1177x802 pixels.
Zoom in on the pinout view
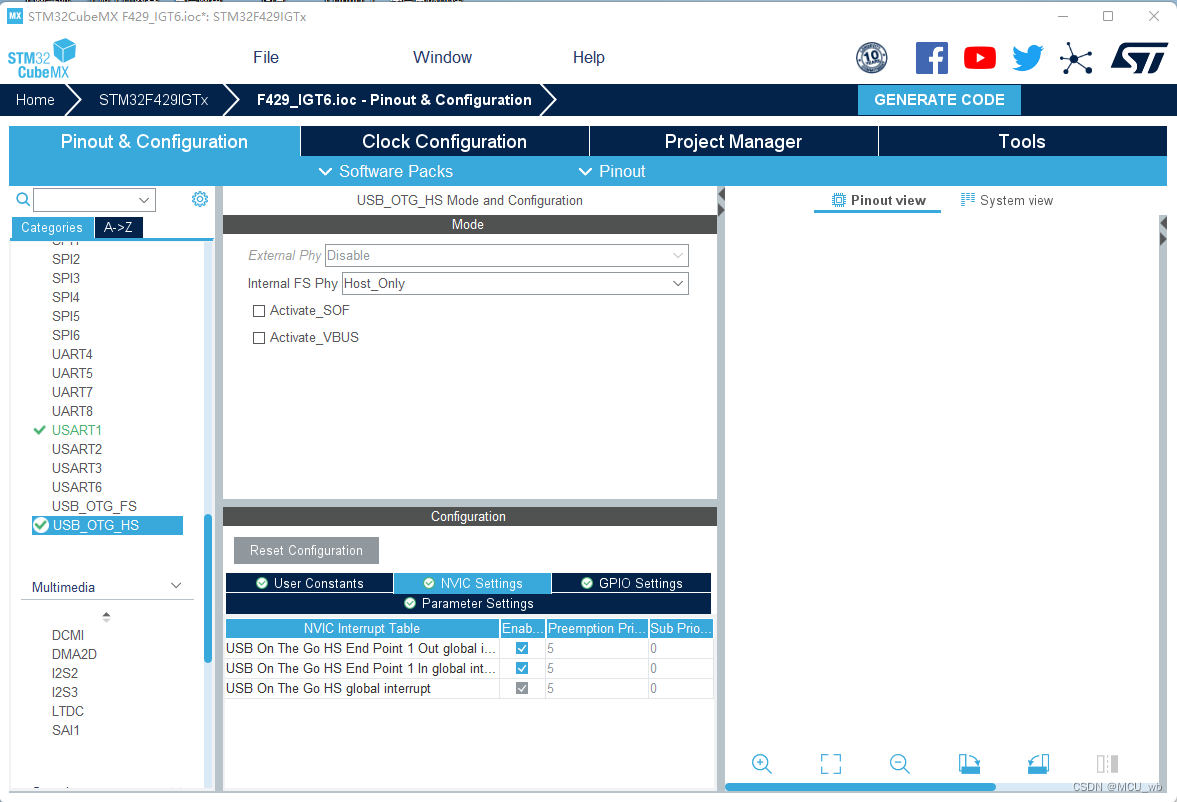[x=762, y=764]
